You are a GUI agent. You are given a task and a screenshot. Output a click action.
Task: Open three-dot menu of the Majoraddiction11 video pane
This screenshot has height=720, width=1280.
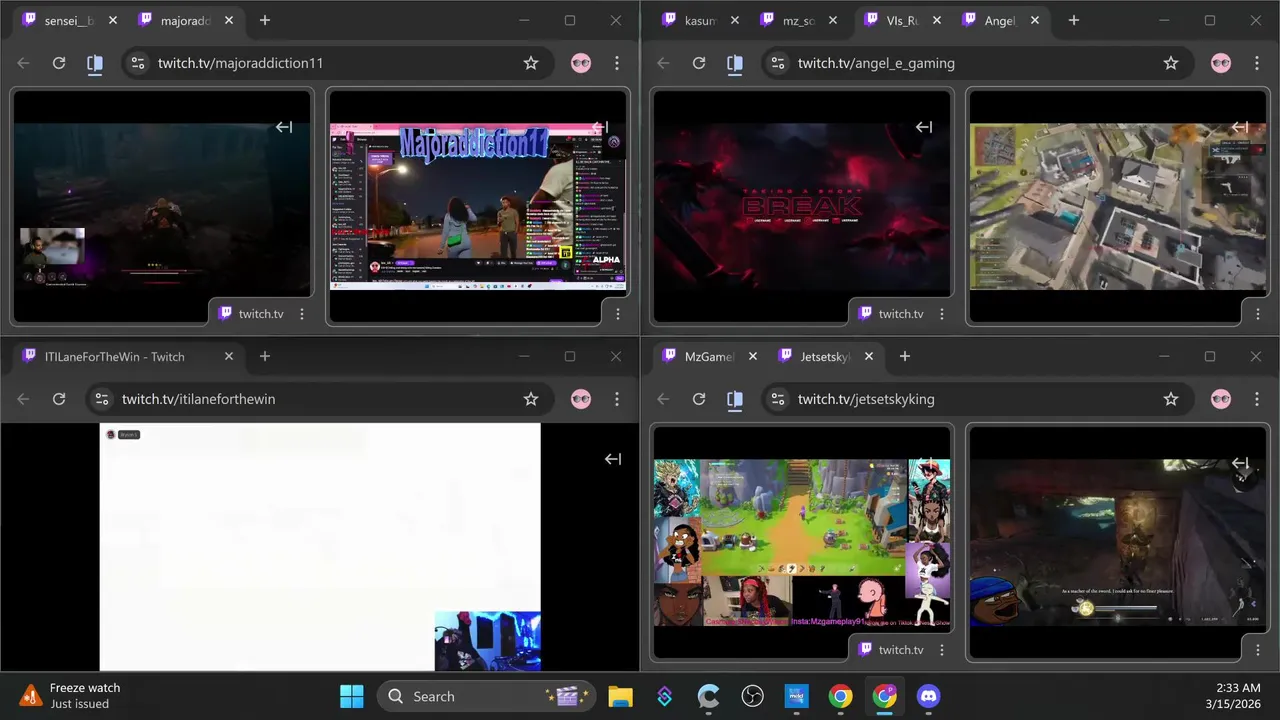point(618,314)
